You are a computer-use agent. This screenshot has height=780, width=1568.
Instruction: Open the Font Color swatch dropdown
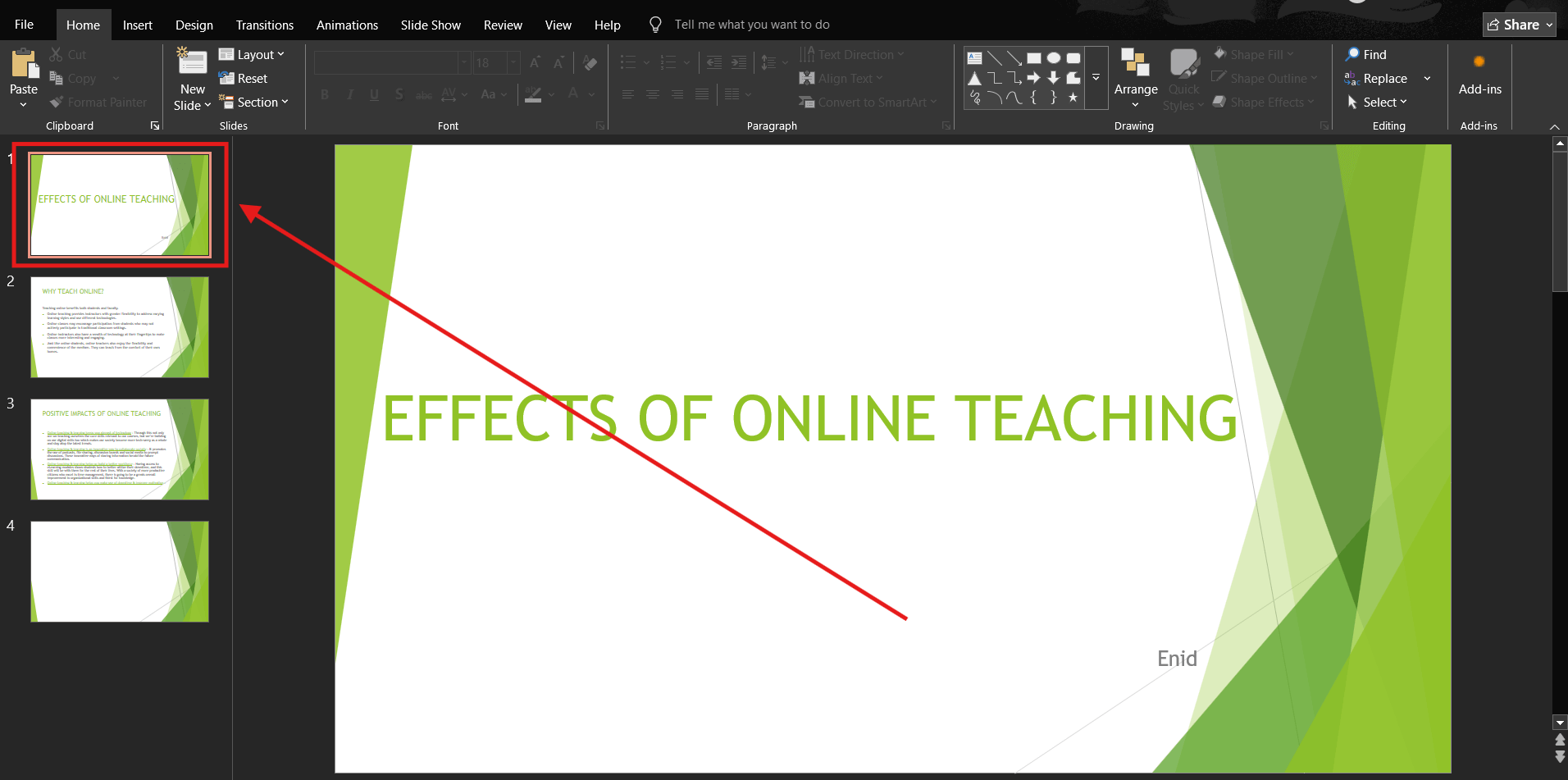(x=591, y=94)
